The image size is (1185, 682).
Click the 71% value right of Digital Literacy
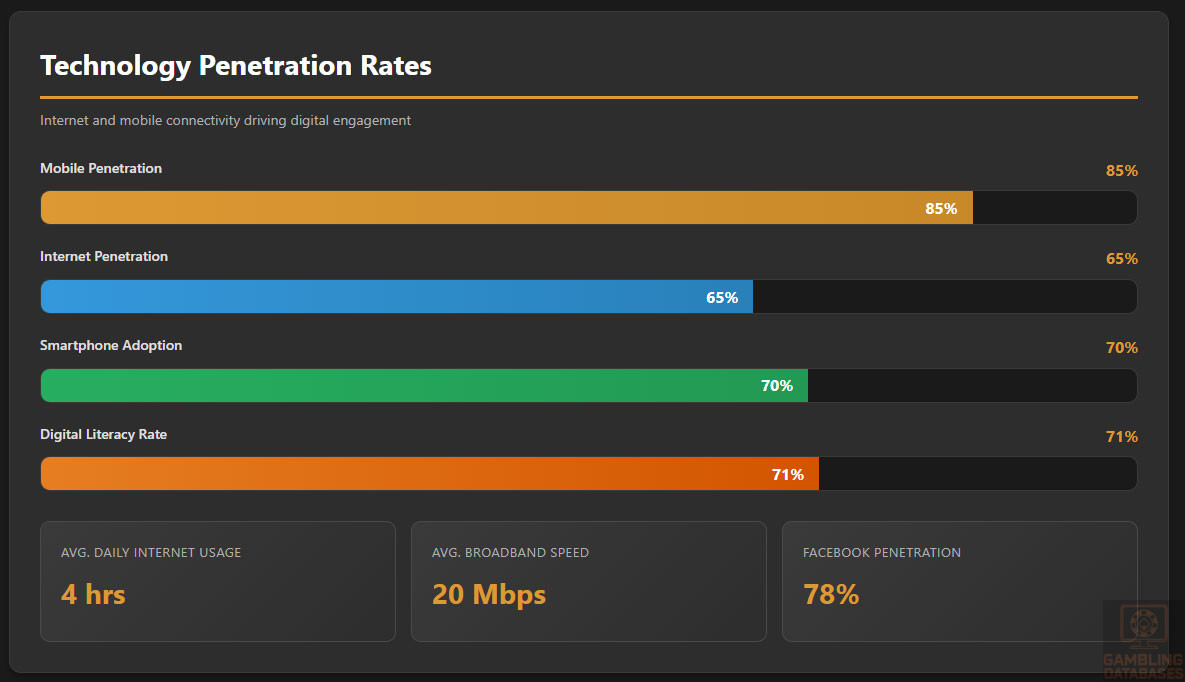[x=1121, y=437]
